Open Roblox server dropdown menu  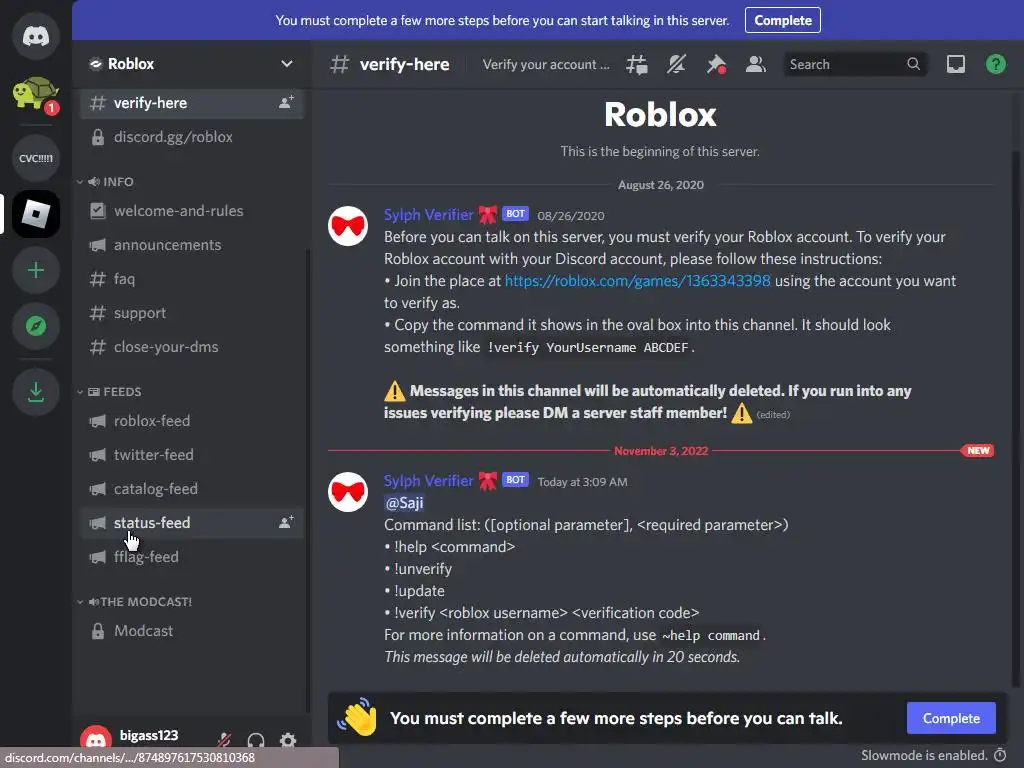pos(287,64)
